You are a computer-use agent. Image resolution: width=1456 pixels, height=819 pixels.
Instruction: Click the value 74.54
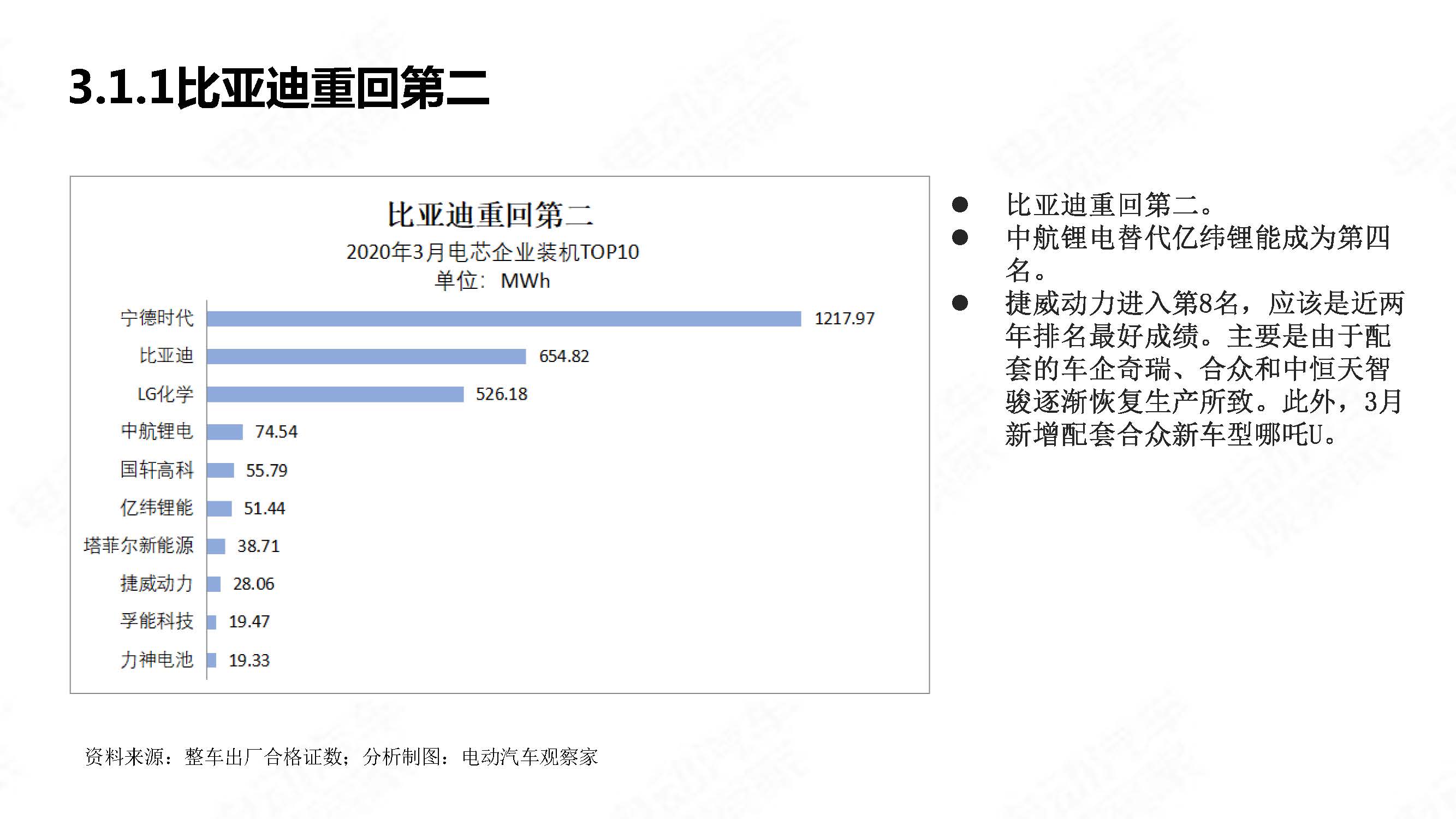pos(276,432)
